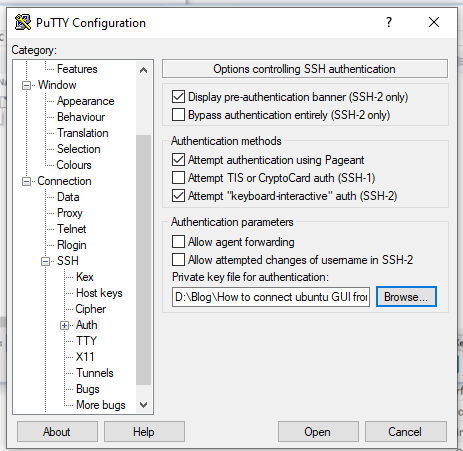Click the 'Category:' label
The width and height of the screenshot is (463, 451).
pyautogui.click(x=34, y=50)
